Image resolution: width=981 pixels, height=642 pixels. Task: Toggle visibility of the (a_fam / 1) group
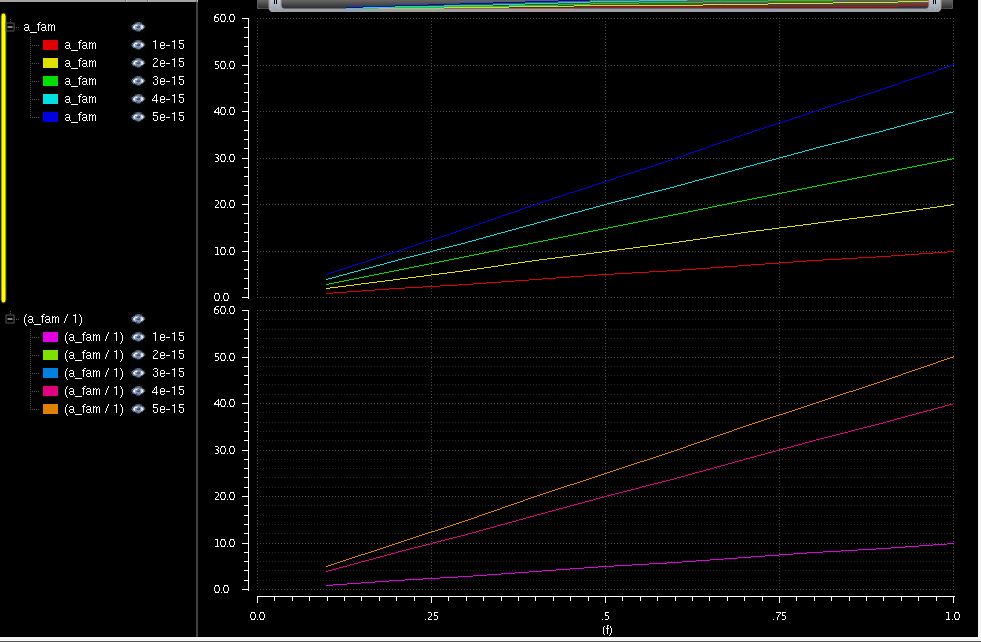[138, 319]
